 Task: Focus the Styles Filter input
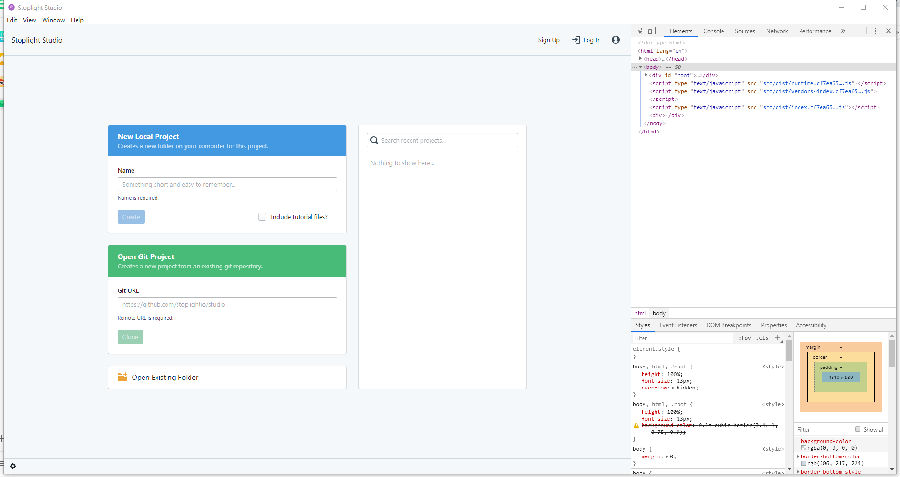coord(683,338)
